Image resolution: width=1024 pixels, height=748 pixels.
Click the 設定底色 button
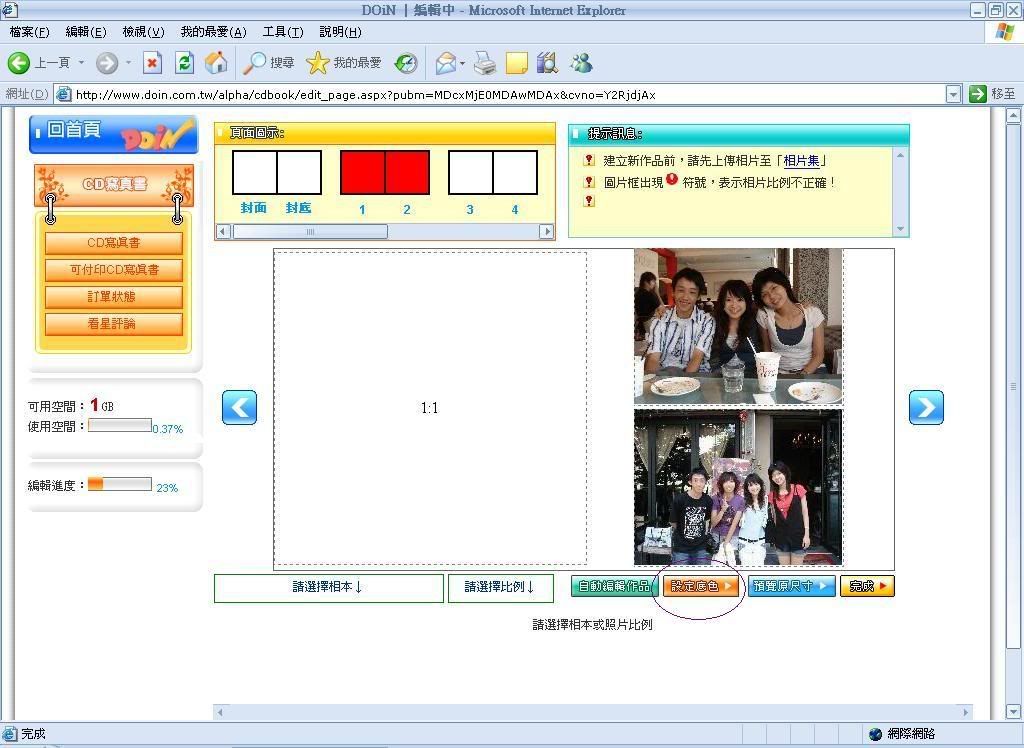click(701, 586)
